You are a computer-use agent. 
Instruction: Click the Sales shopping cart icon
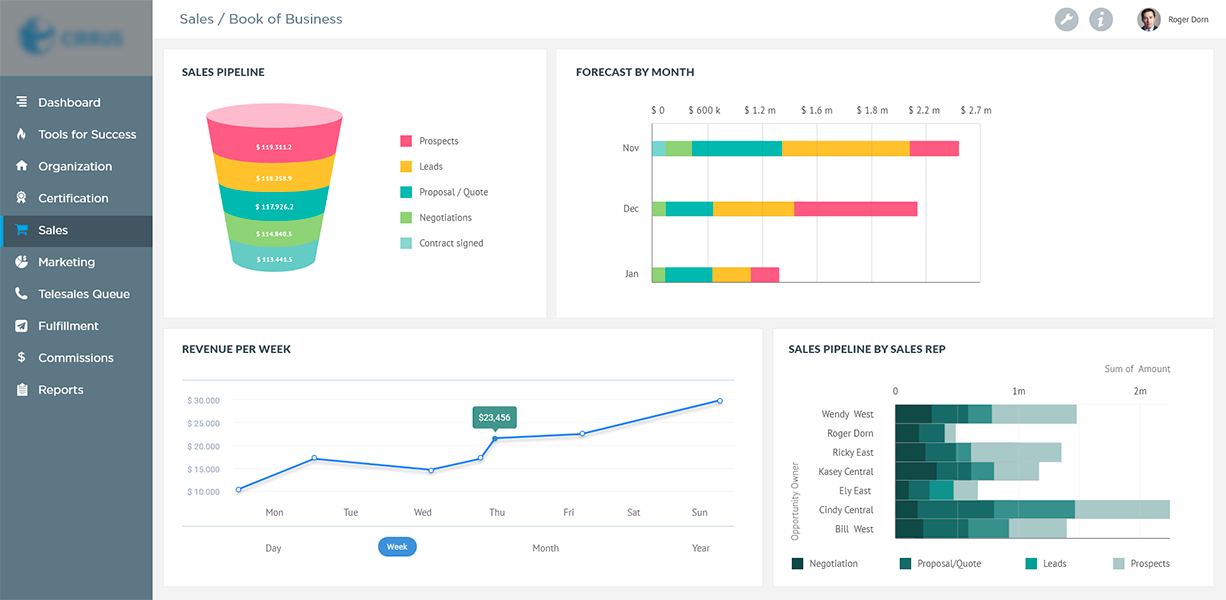(21, 230)
